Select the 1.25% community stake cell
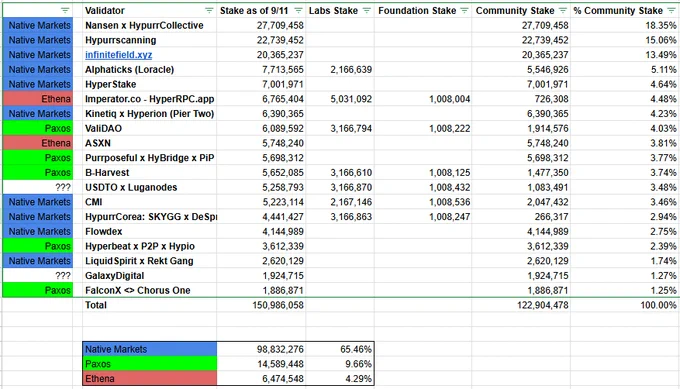680x389 pixels. [625, 291]
